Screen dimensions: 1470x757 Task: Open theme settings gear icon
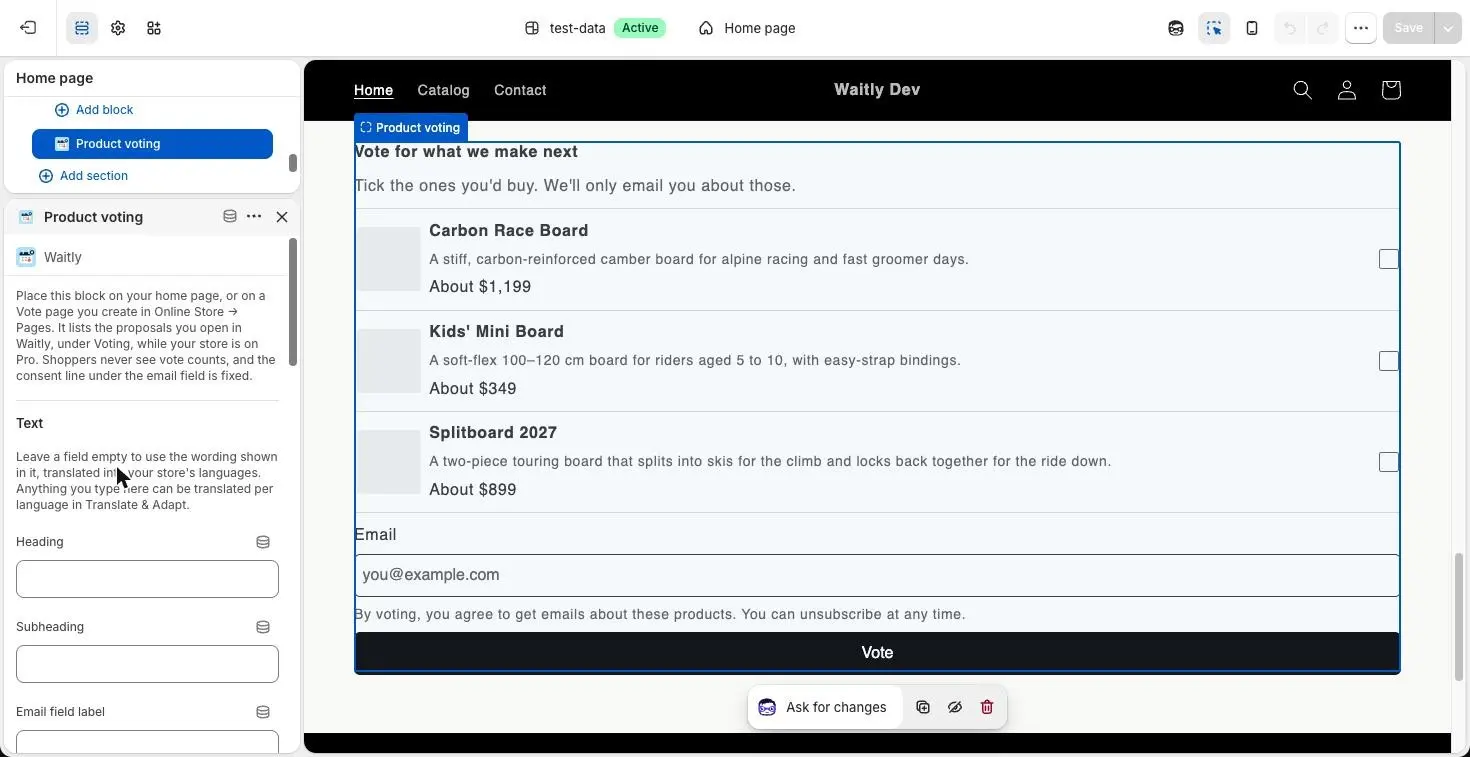coord(118,28)
